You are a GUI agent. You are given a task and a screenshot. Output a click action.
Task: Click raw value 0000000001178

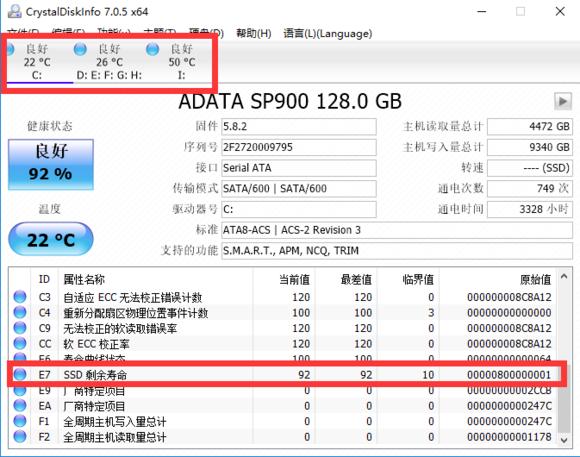(509, 437)
